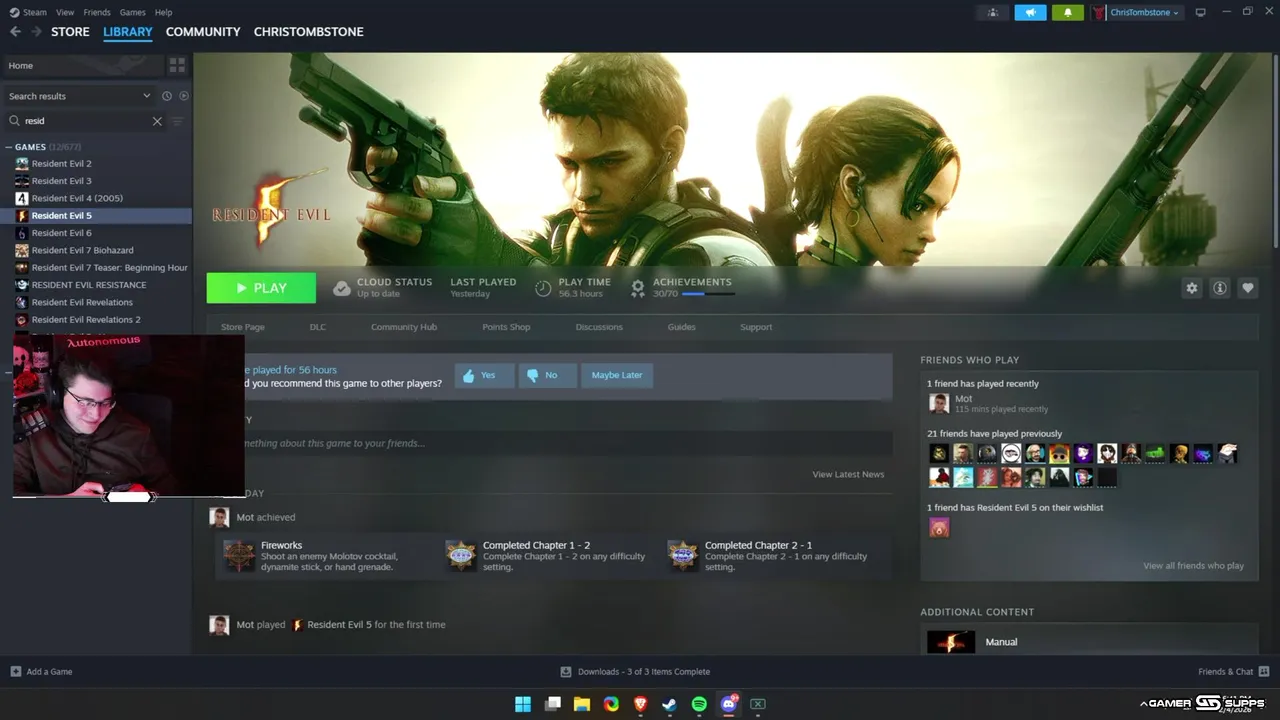The height and width of the screenshot is (720, 1280).
Task: Click the Play Time clock icon
Action: tap(543, 288)
